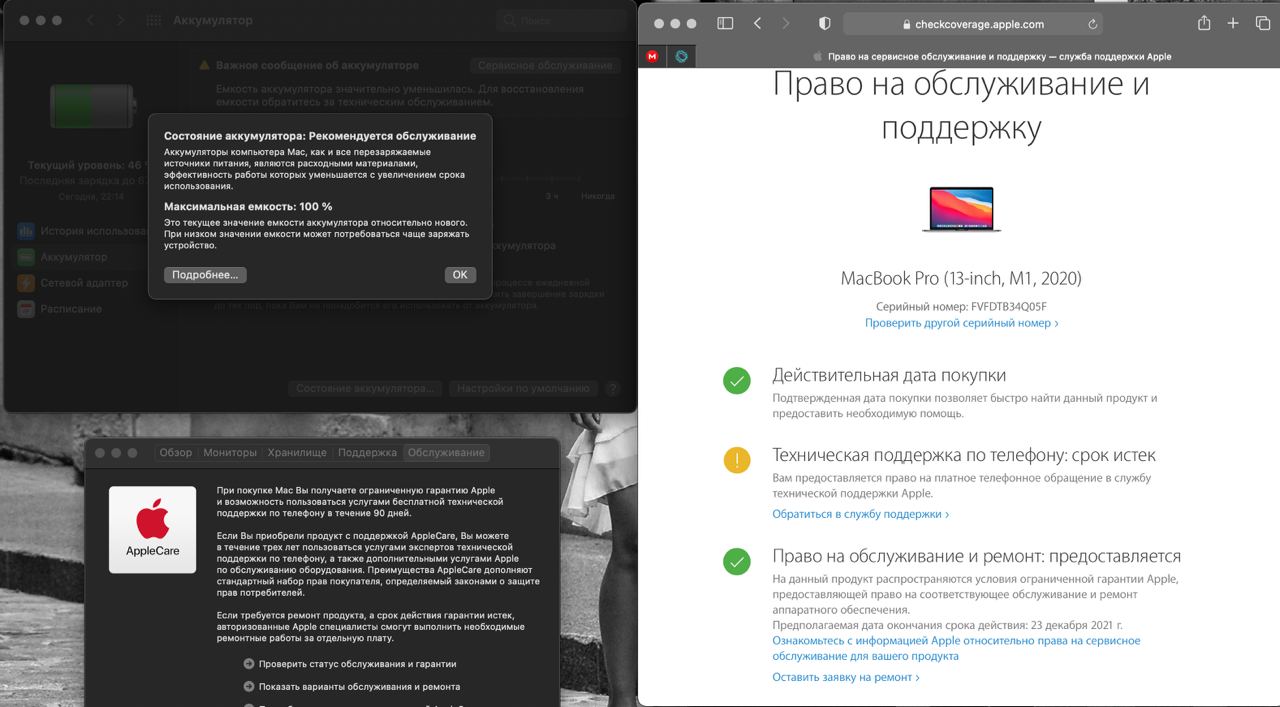Viewport: 1280px width, 707px height.
Task: Open link about Apple service rights information
Action: tap(956, 648)
